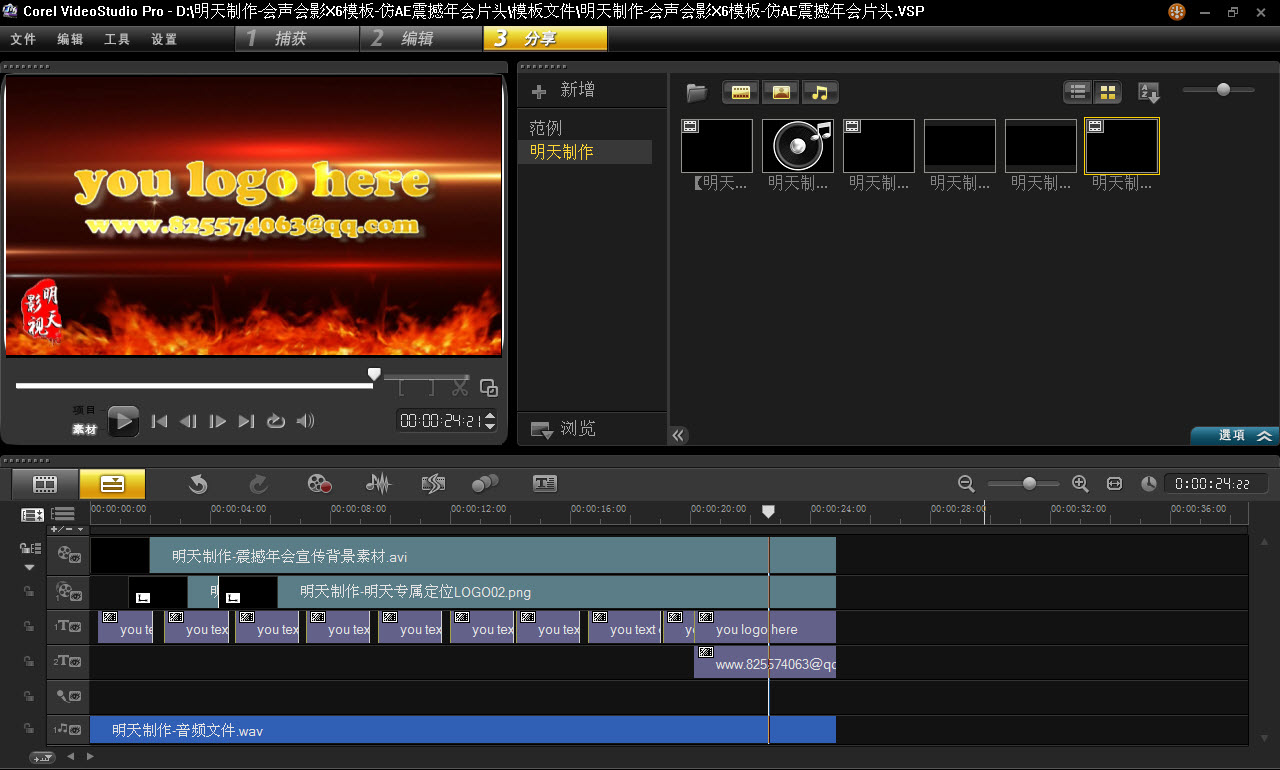1280x770 pixels.
Task: Sort library clips with the sort icon
Action: (x=1149, y=92)
